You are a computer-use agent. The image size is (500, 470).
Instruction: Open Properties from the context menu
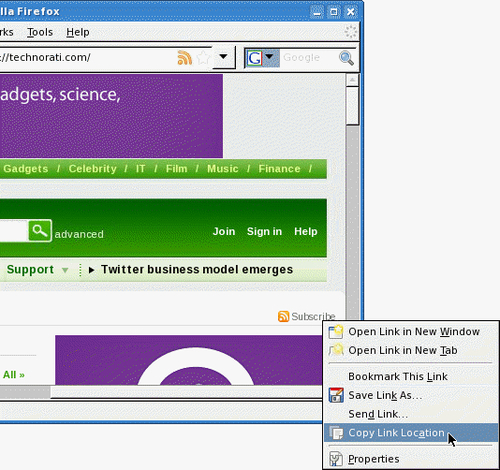411,459
